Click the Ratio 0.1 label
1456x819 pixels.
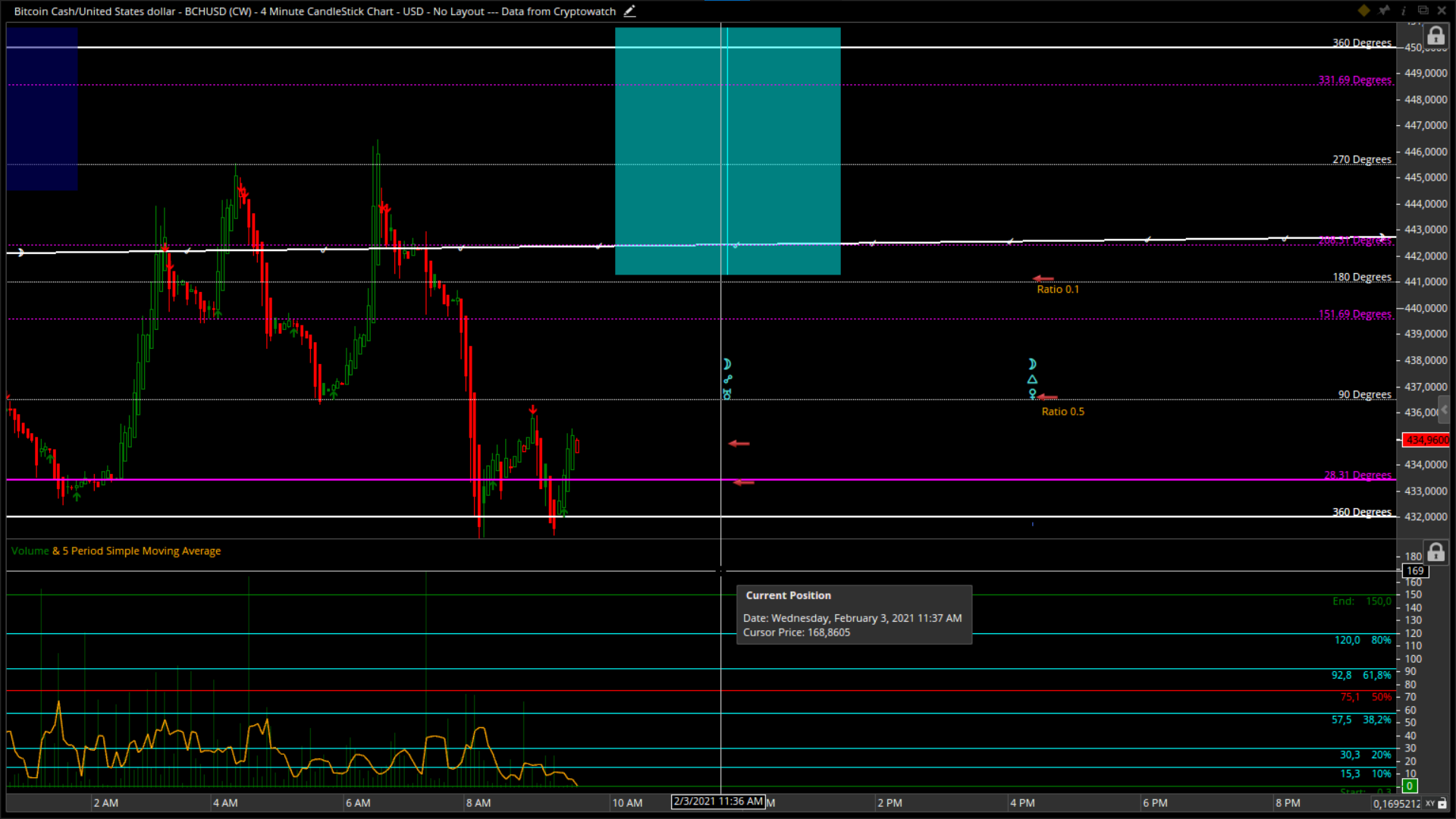point(1058,290)
